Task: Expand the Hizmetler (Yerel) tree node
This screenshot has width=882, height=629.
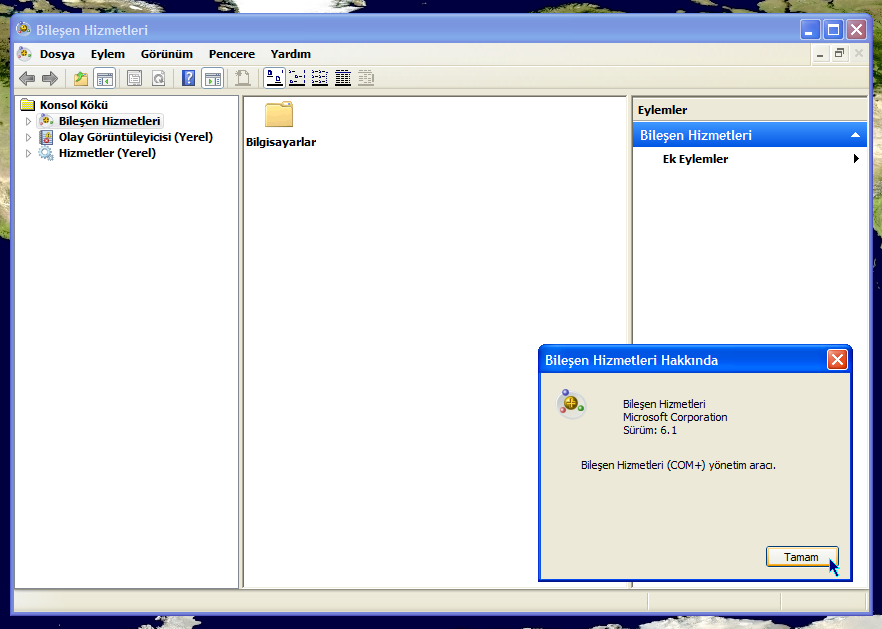Action: [28, 153]
